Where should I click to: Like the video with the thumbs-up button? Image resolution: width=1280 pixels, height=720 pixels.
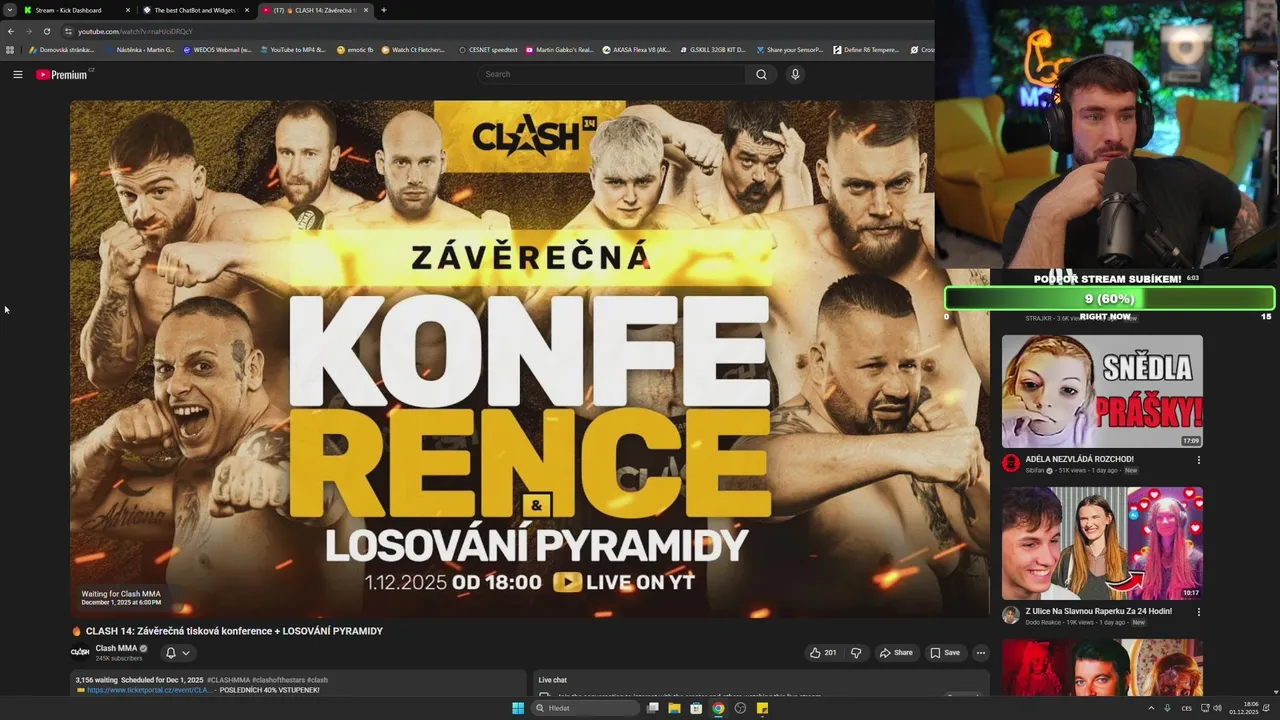tap(824, 653)
